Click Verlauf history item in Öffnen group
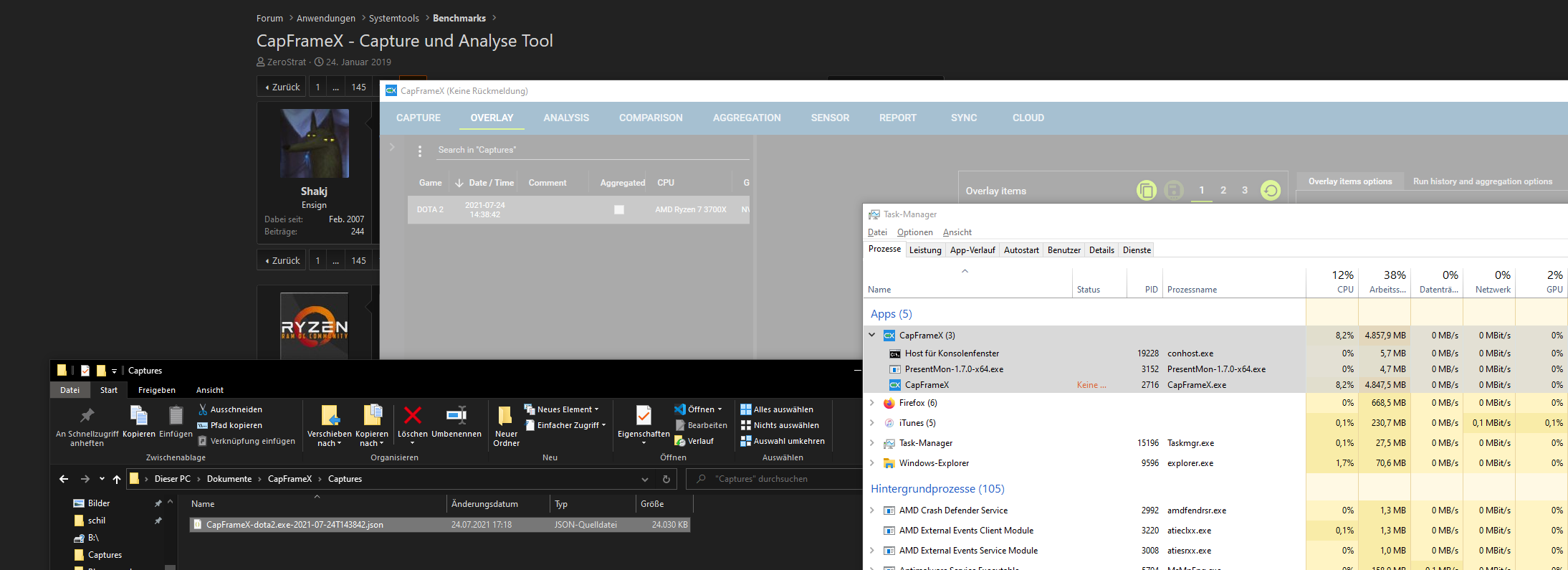1568x570 pixels. [694, 441]
